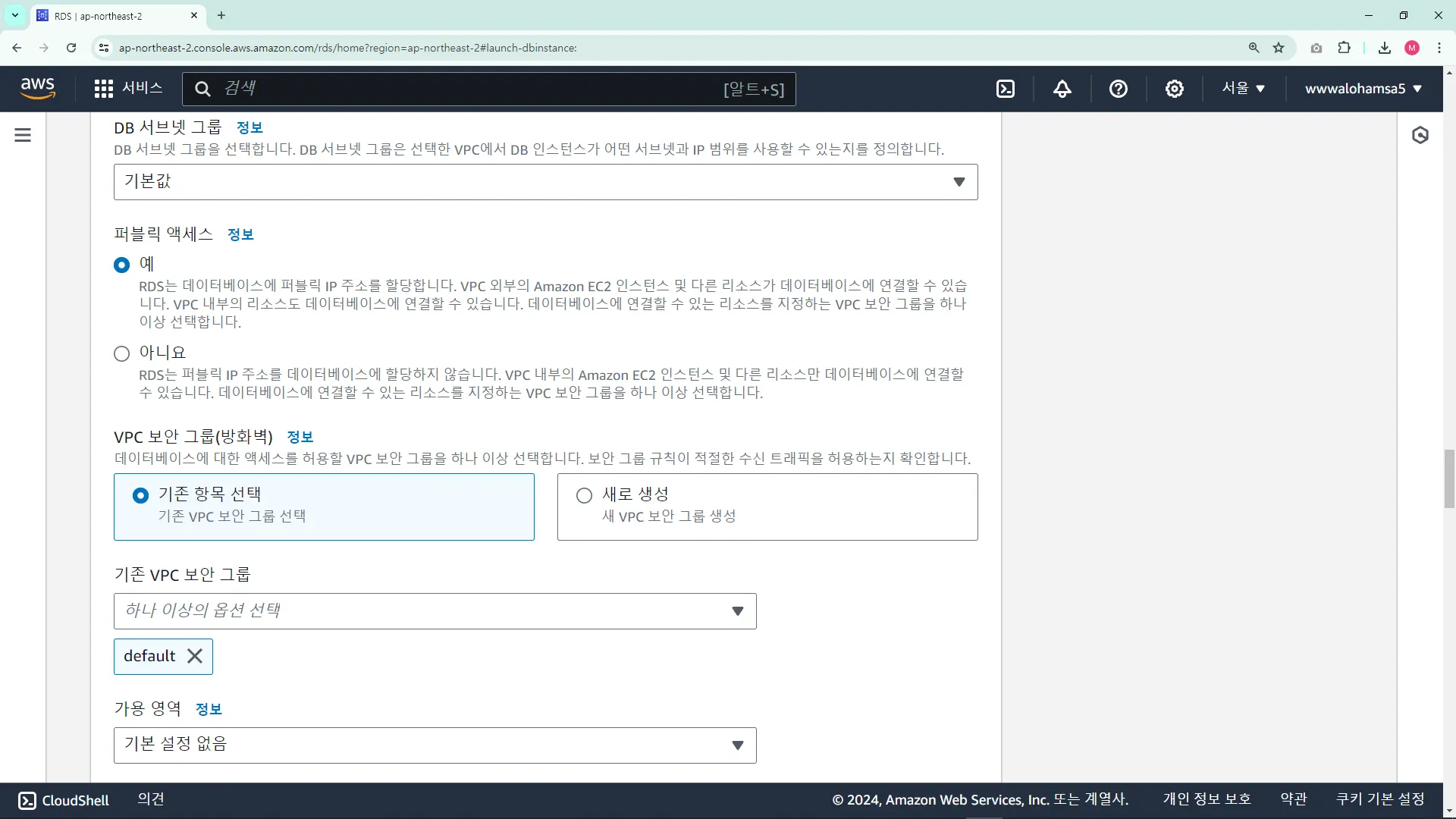Remove the default security group tag
Screen dimensions: 1456x819
pos(195,656)
